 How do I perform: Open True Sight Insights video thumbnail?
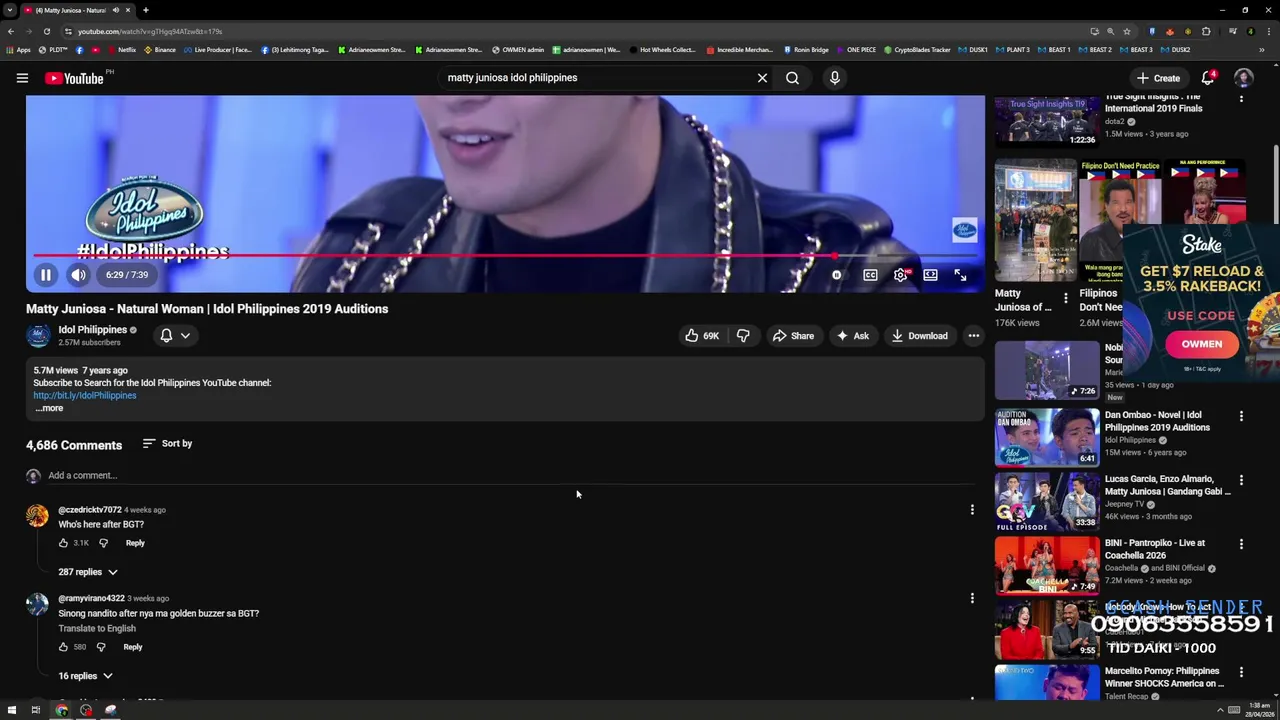(x=1047, y=121)
